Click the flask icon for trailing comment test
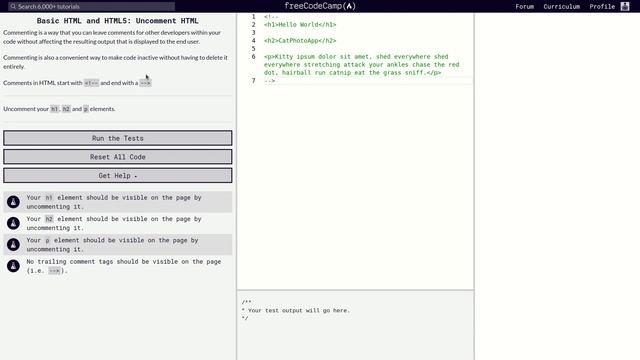 tap(13, 266)
